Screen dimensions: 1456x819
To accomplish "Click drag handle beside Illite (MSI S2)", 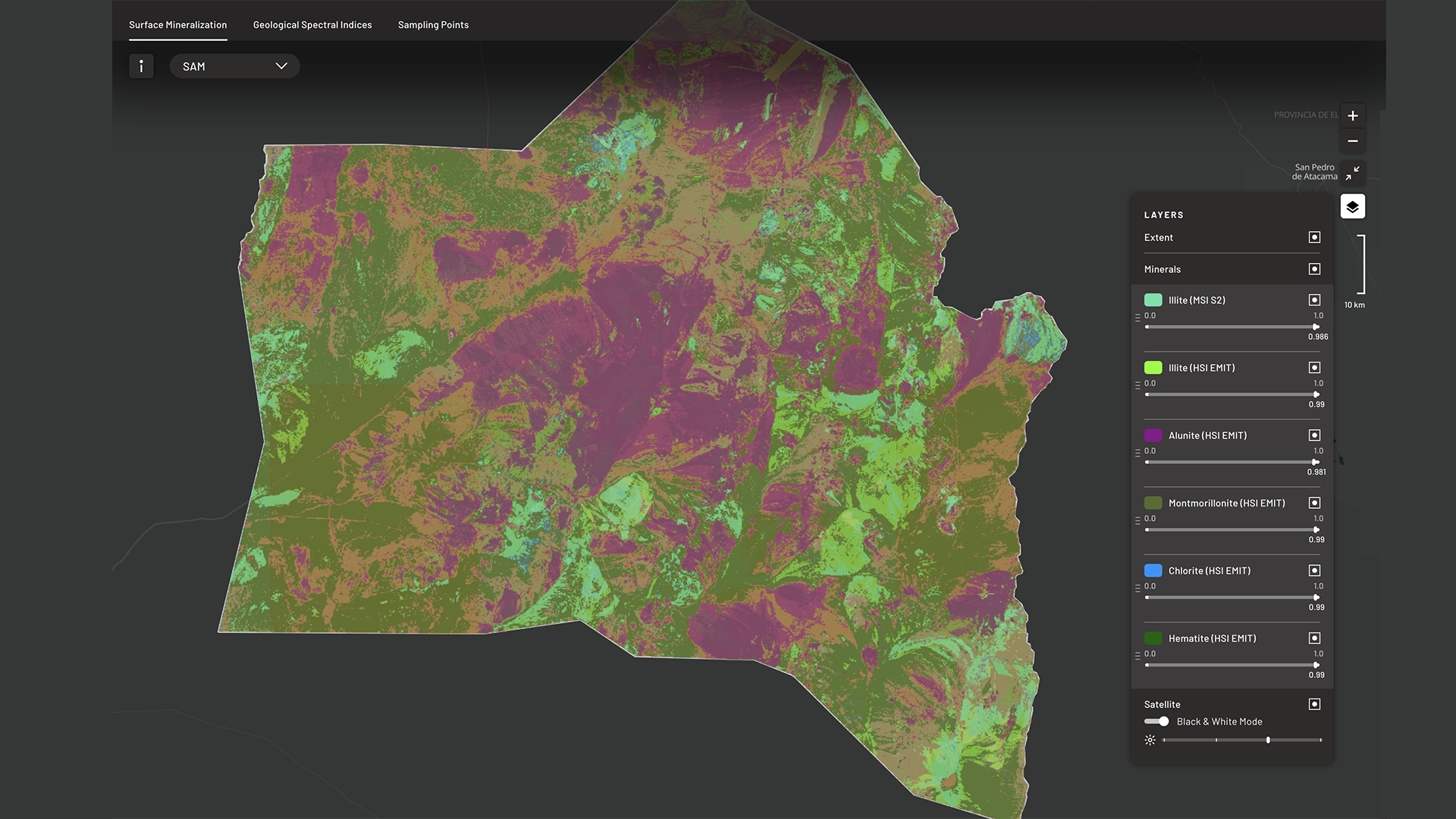I will pos(1137,318).
